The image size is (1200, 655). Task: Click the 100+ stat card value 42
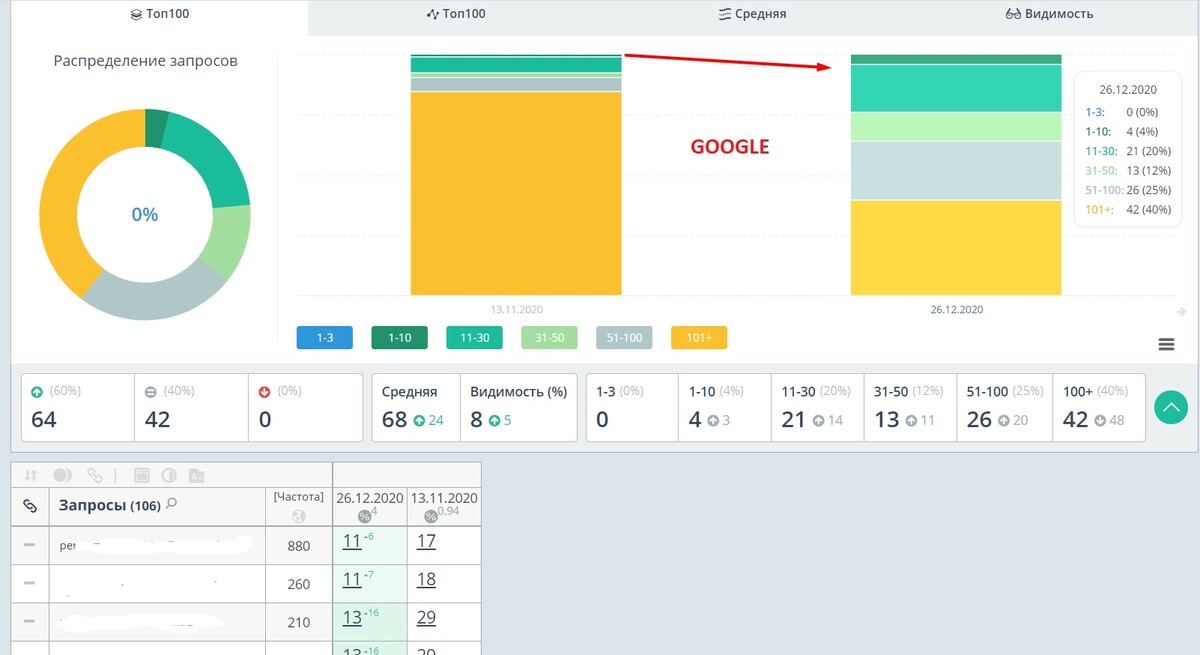1075,420
